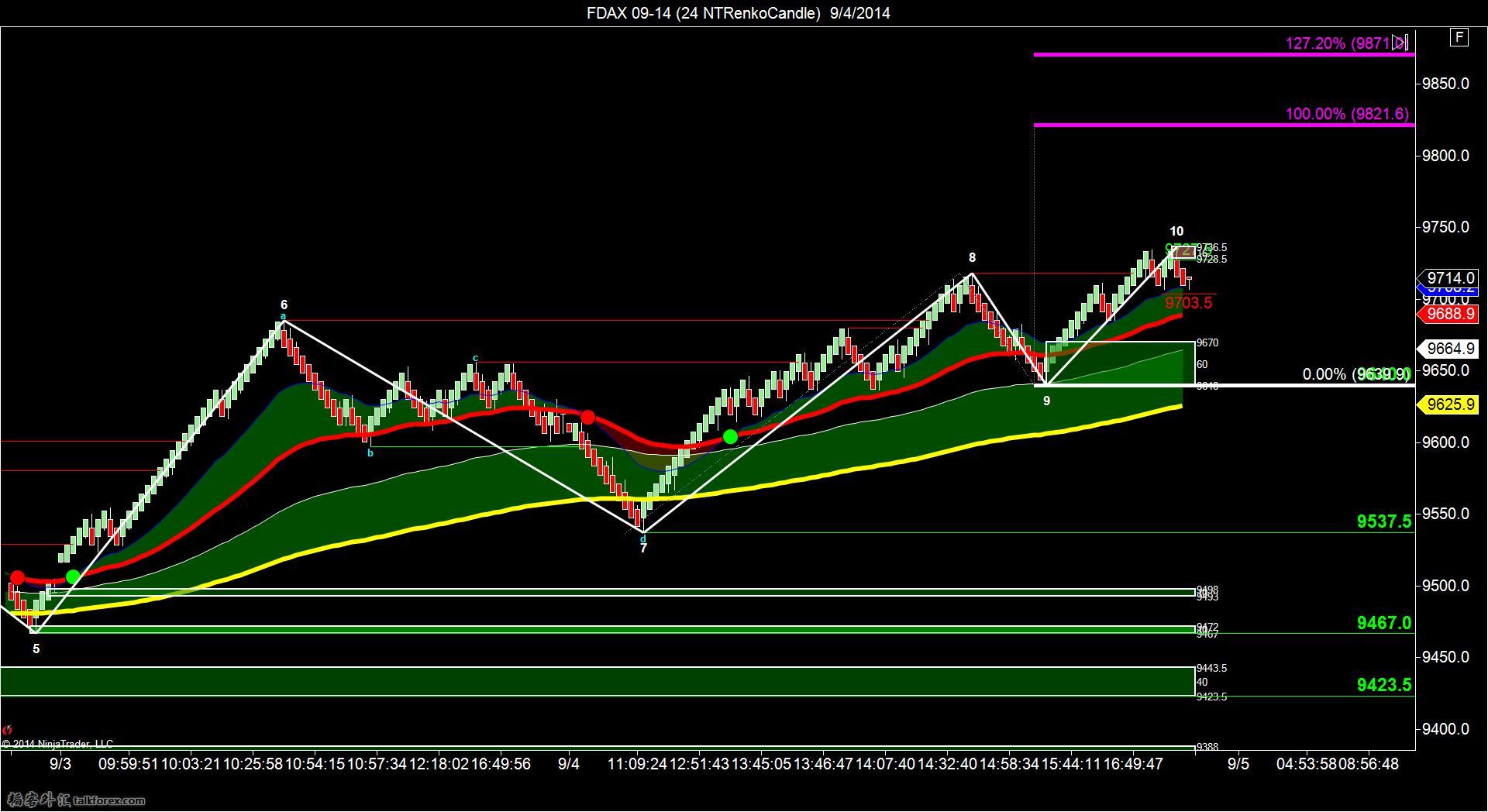Select the 0.00% Fibonacci base label
The image size is (1488, 812).
1356,374
